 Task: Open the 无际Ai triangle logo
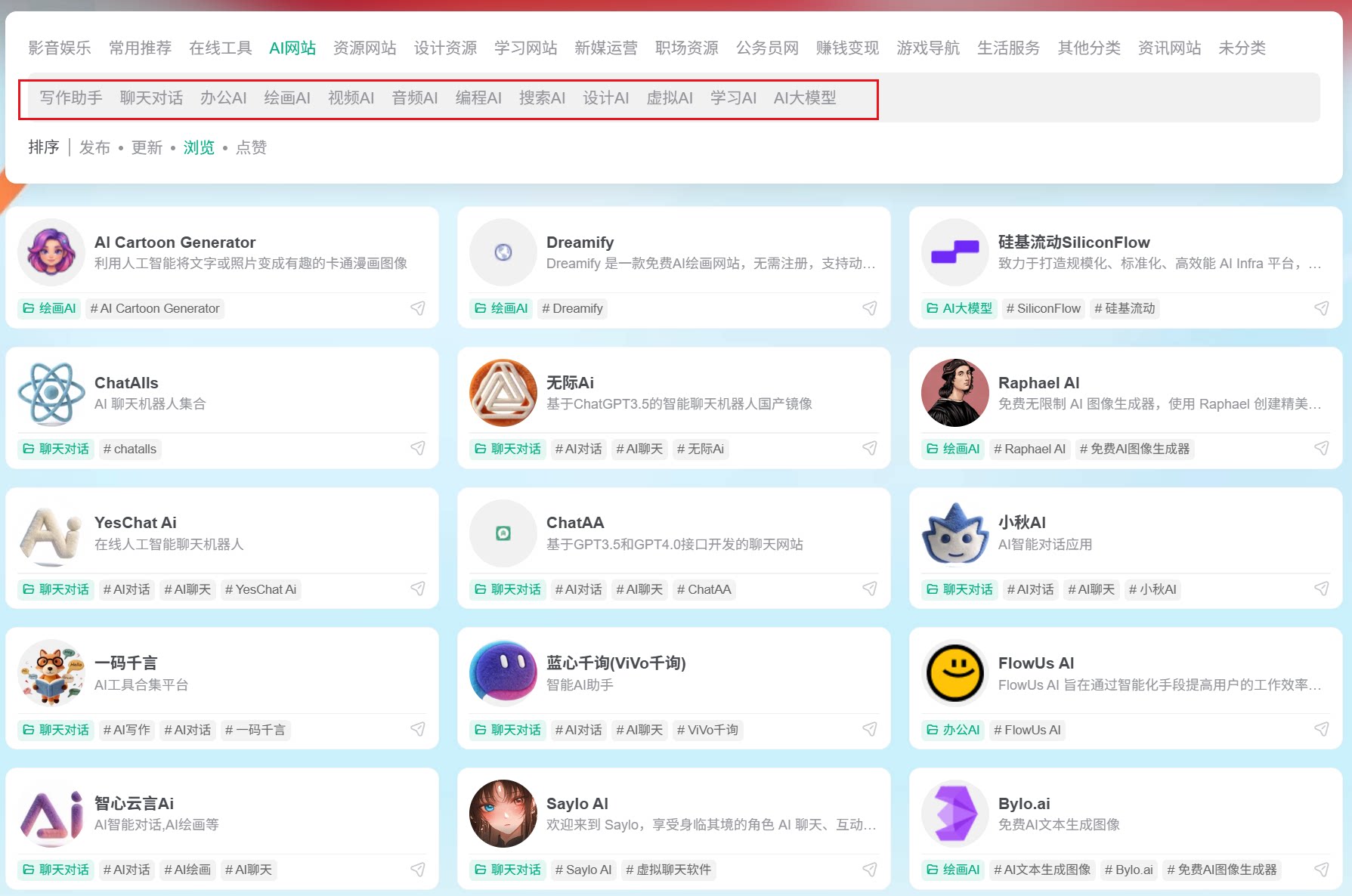[503, 393]
